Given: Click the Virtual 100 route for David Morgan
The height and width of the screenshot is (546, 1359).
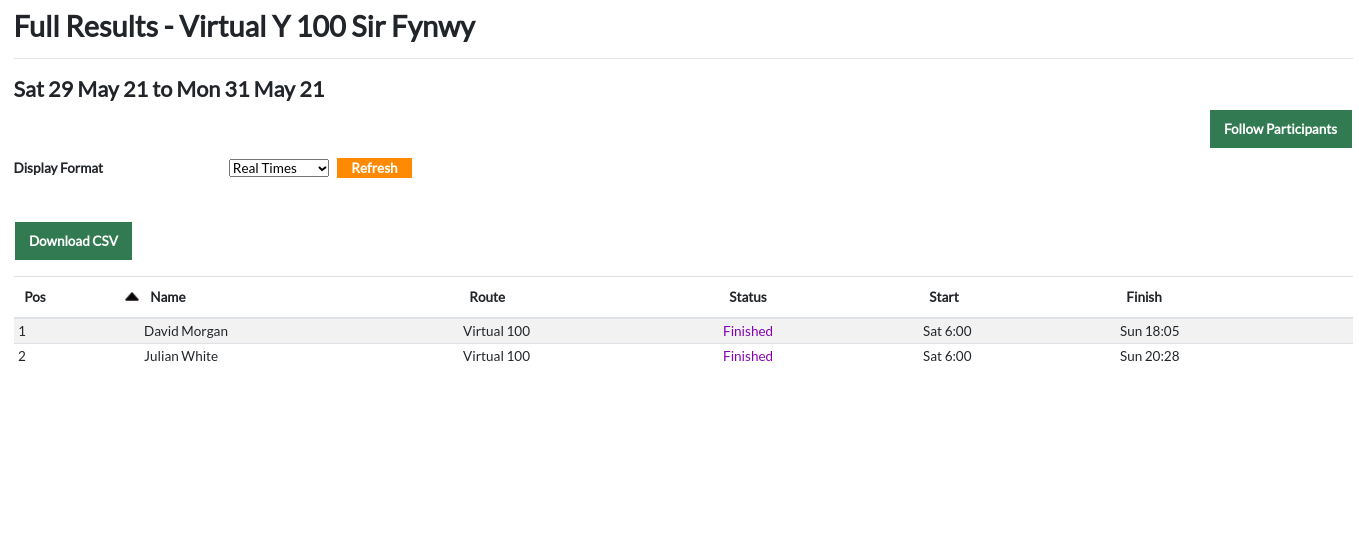Looking at the screenshot, I should (x=496, y=331).
